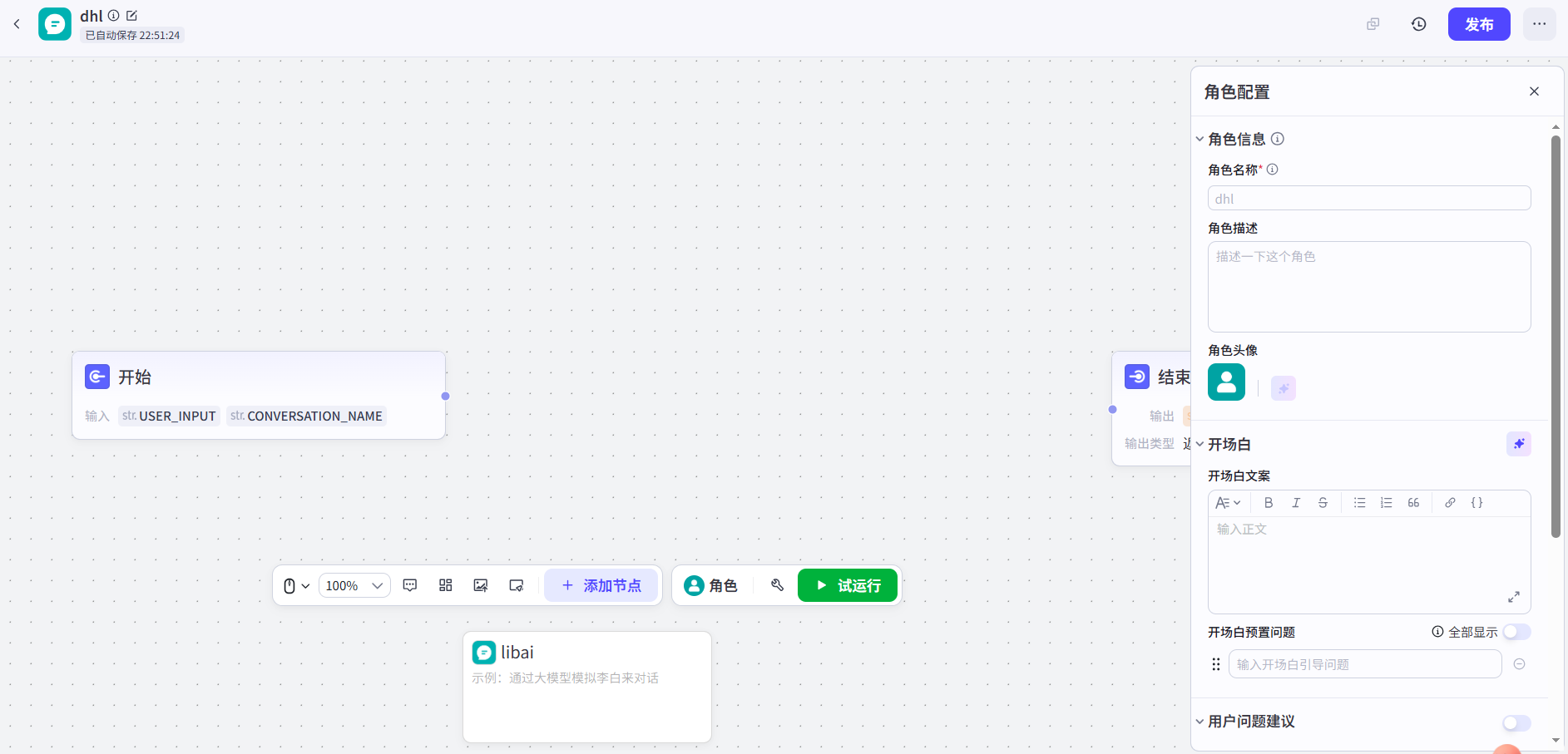Collapse the 用户问题建议 section

point(1199,722)
